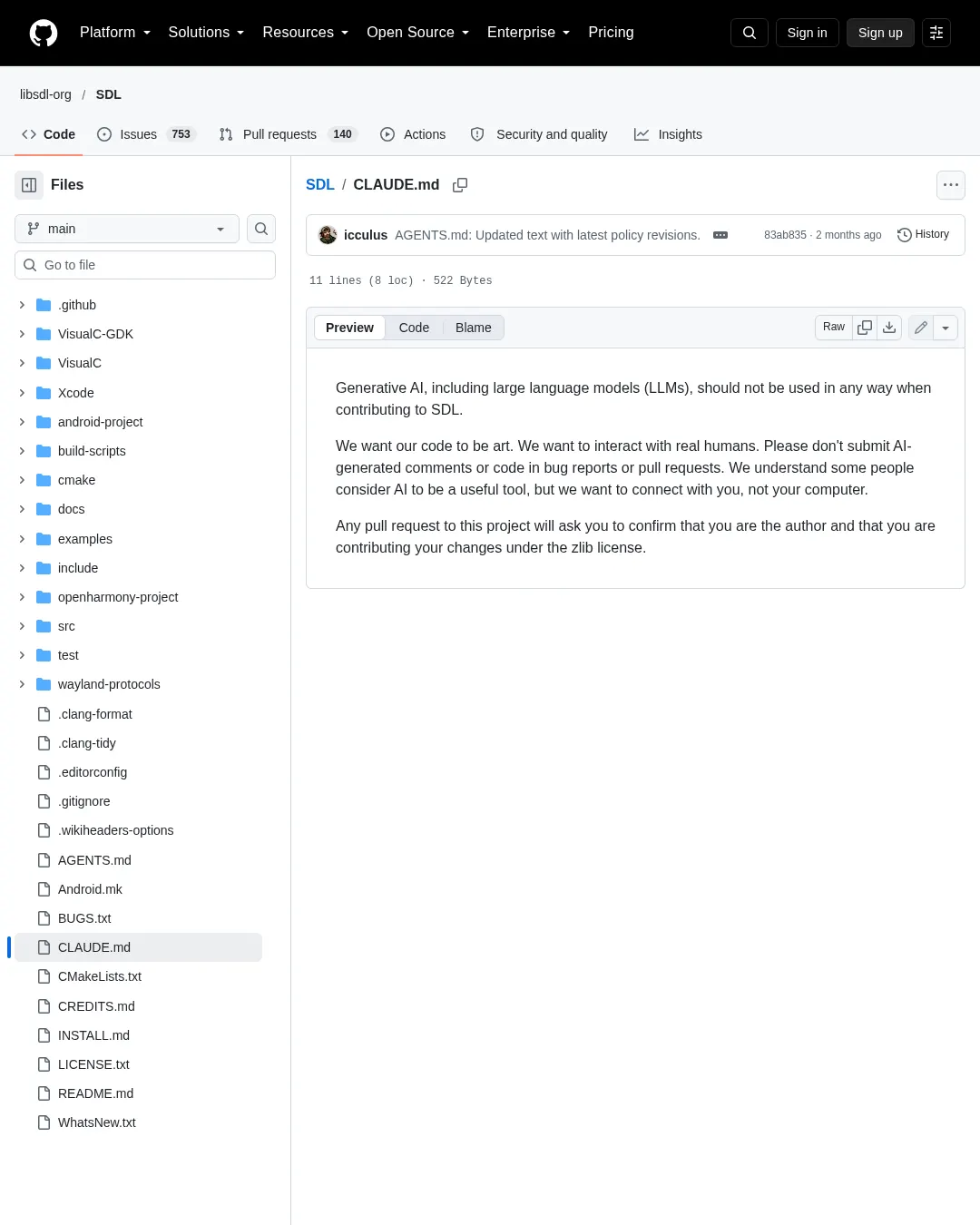Click the SDL breadcrumb link in file path

pos(320,185)
